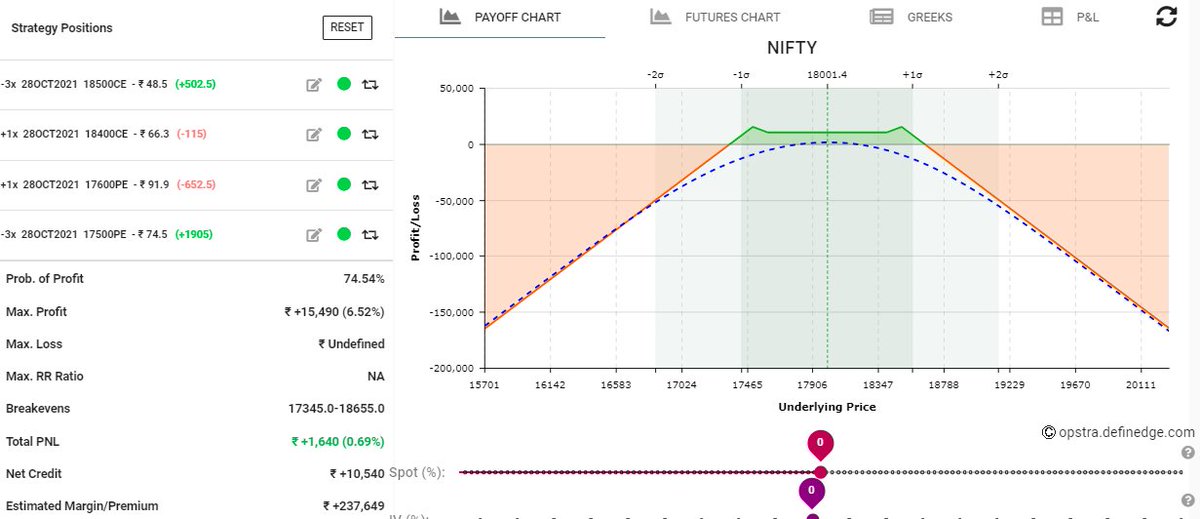Viewport: 1200px width, 519px height.
Task: Toggle green dot for 18500CE leg
Action: pos(344,84)
